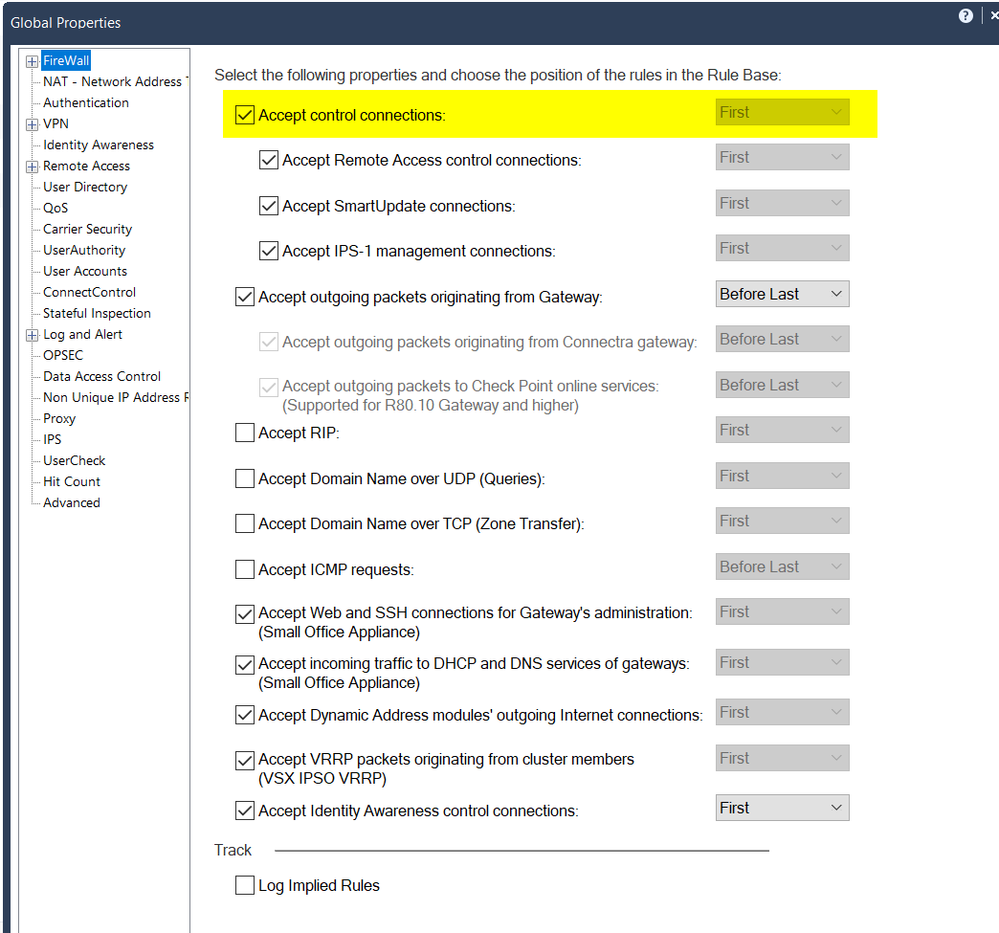Open IPS settings in tree
The width and height of the screenshot is (999, 933).
tap(52, 439)
